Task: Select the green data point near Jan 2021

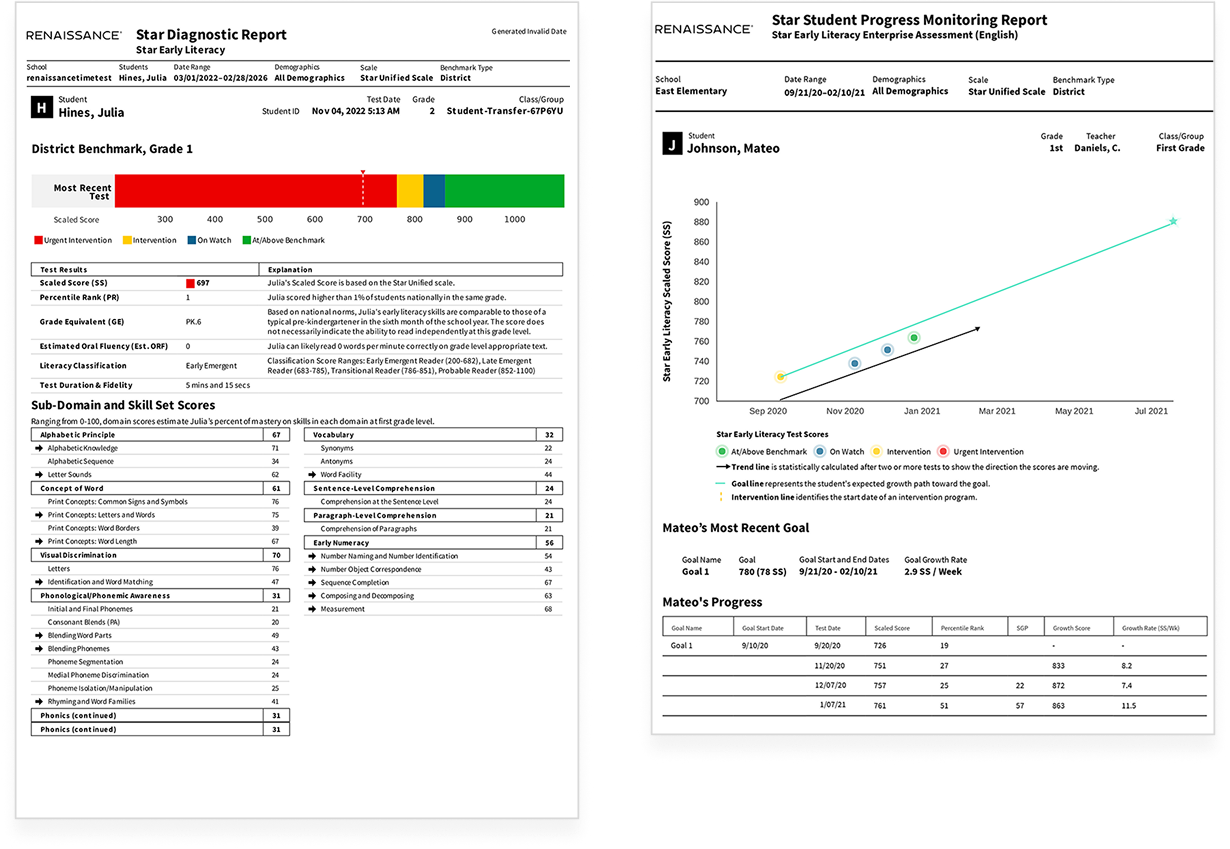Action: pyautogui.click(x=913, y=338)
